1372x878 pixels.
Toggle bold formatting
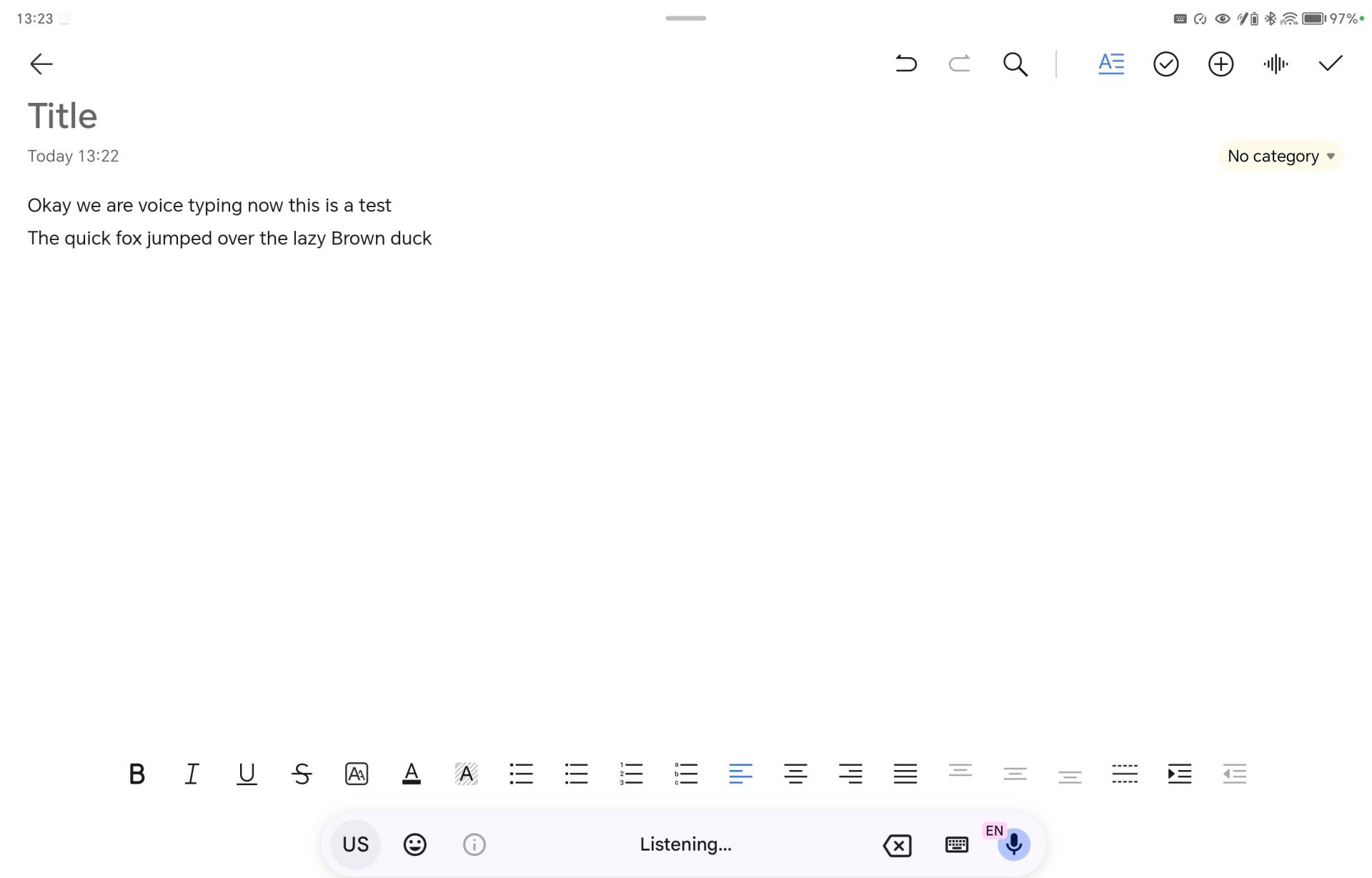tap(136, 774)
